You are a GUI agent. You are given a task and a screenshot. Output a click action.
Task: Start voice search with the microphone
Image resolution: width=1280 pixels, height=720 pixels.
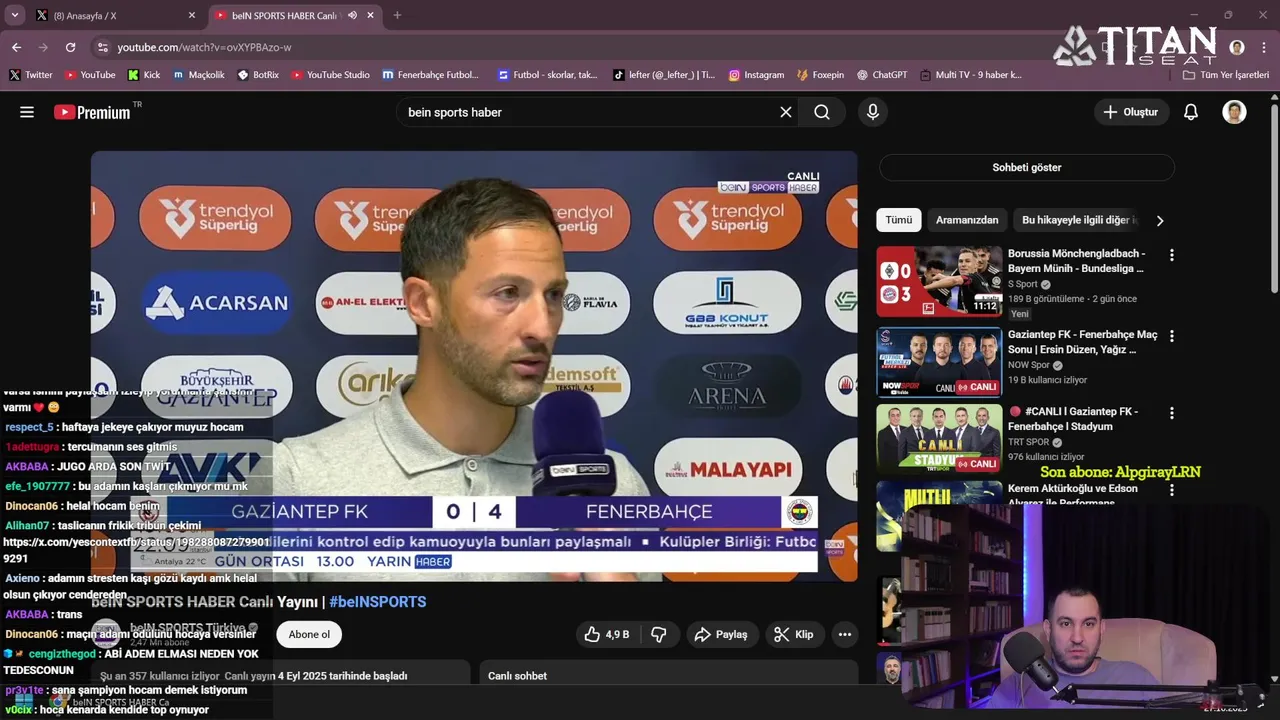coord(873,112)
